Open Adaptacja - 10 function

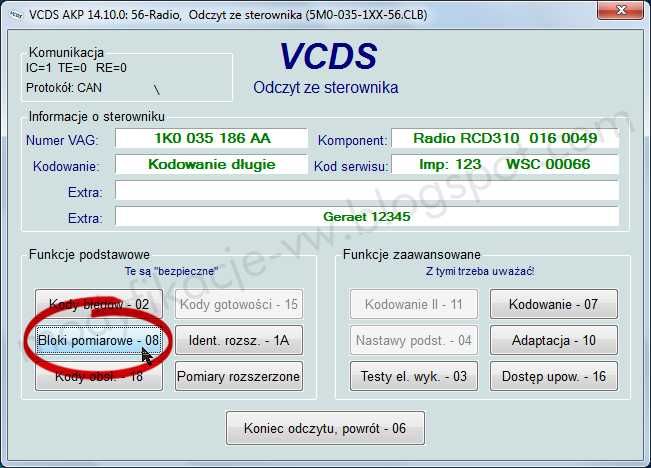coord(553,340)
